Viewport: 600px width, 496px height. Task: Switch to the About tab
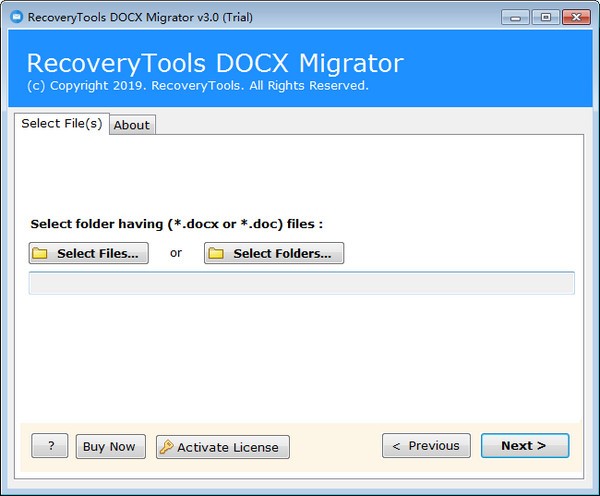[x=131, y=125]
